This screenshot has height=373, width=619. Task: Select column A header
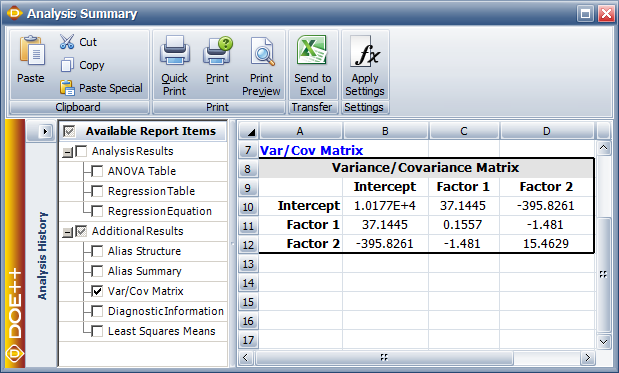[300, 131]
